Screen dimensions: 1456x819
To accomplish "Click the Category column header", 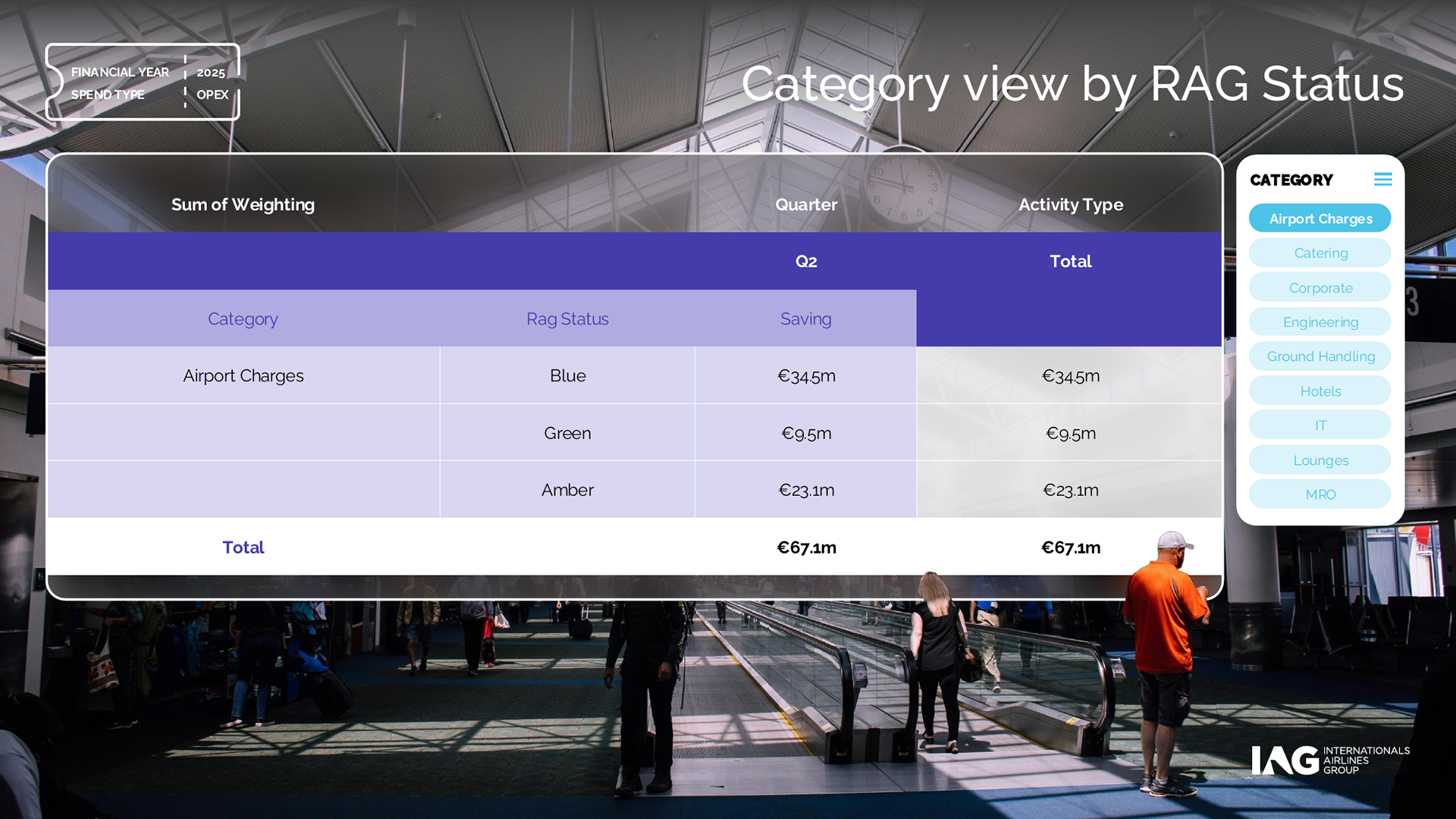I will 243,319.
